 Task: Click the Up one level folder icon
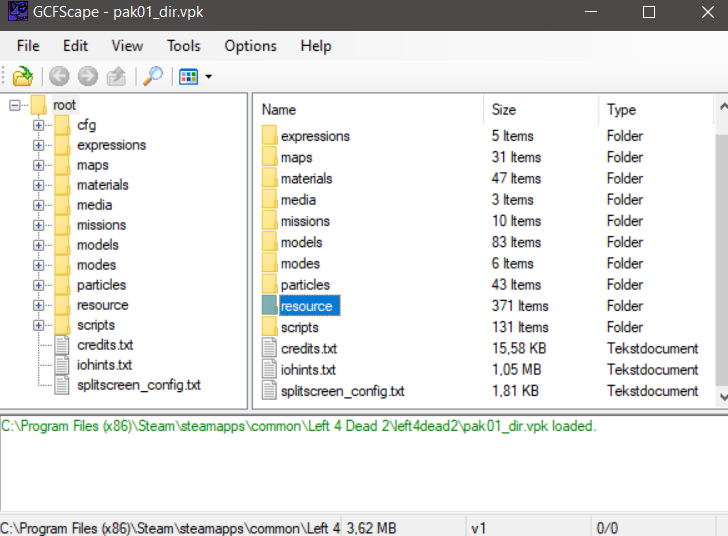(x=116, y=76)
